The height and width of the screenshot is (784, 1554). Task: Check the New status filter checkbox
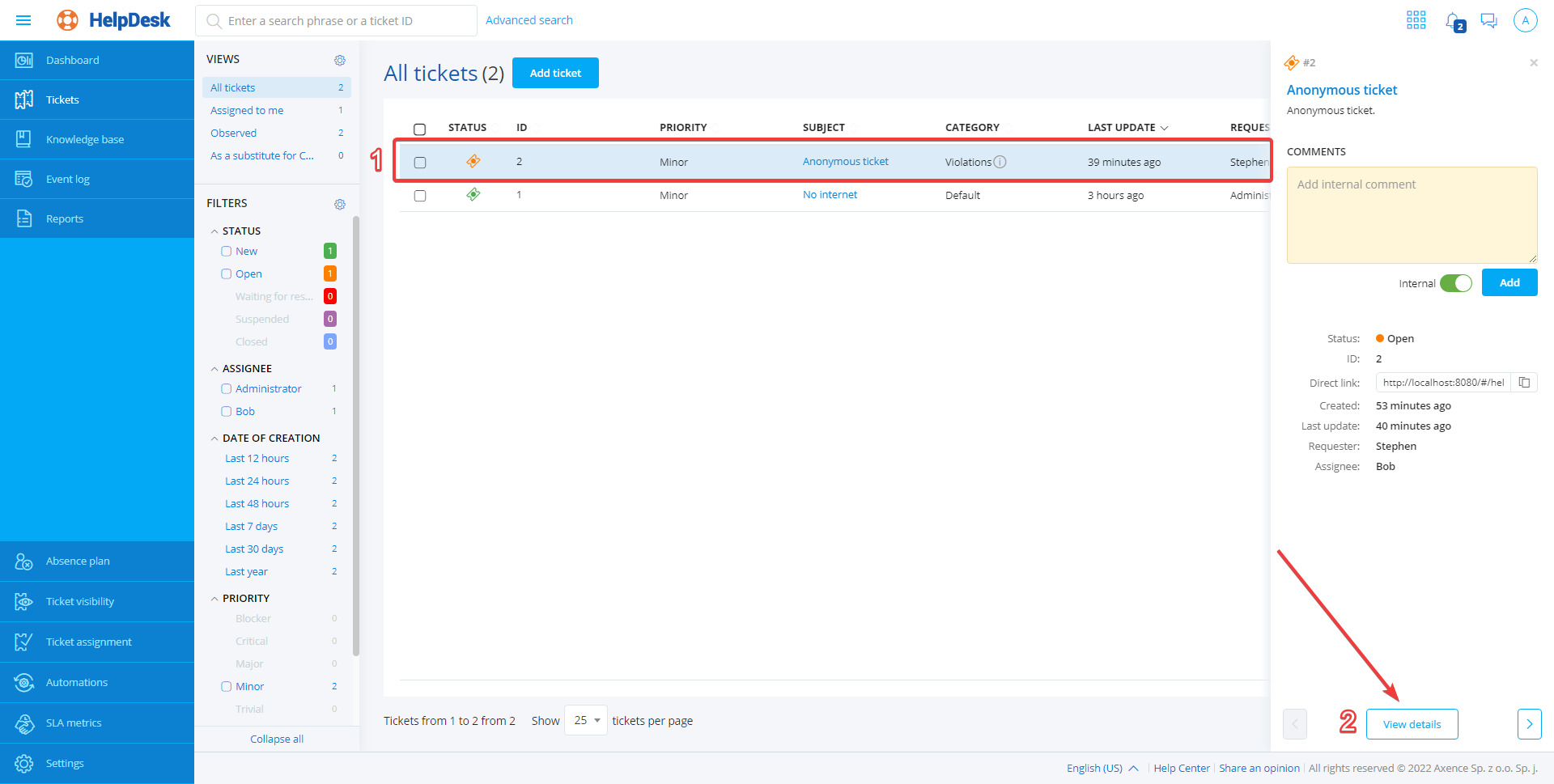coord(227,252)
